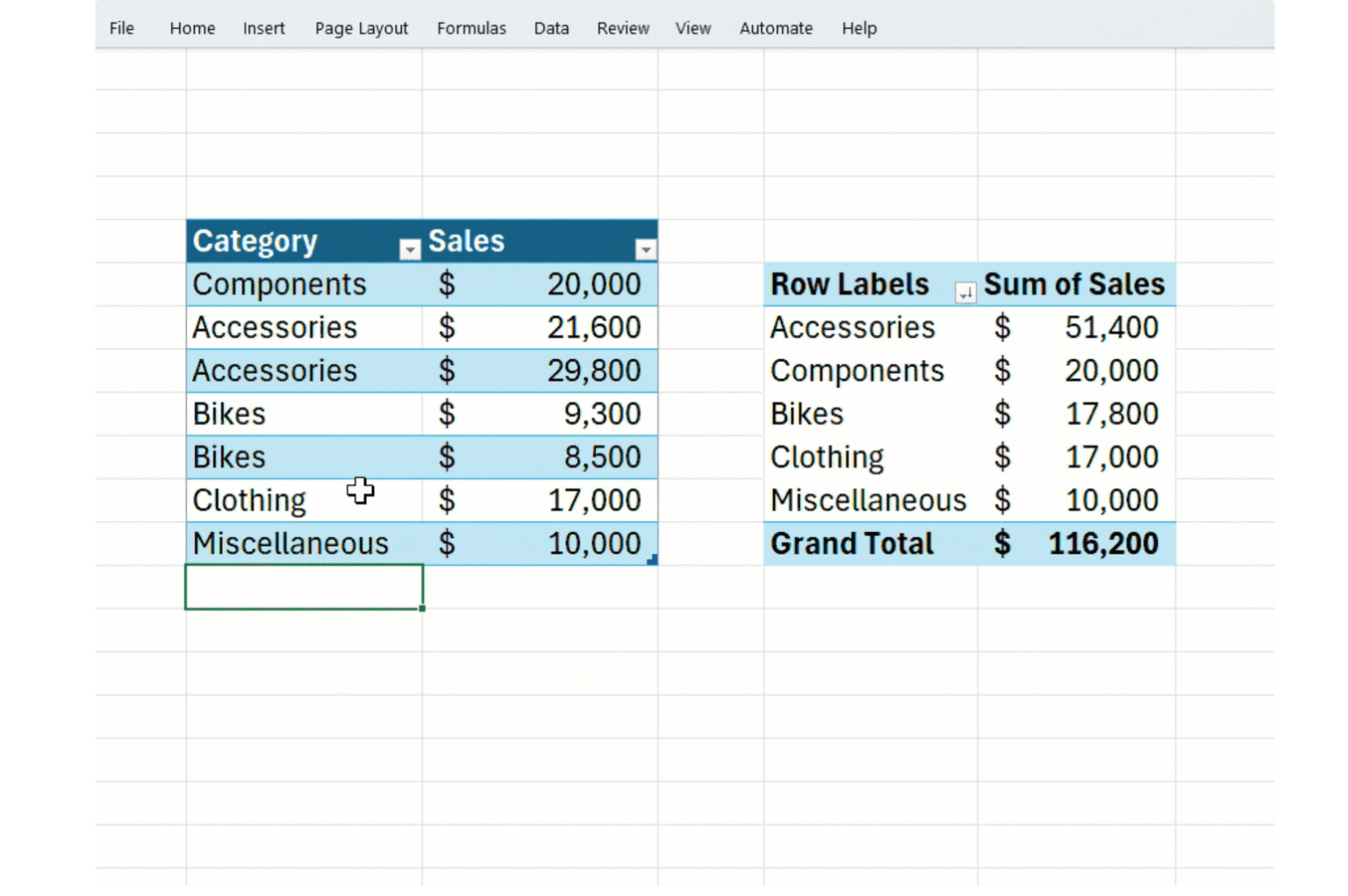Switch to the View ribbon tab

click(x=693, y=28)
